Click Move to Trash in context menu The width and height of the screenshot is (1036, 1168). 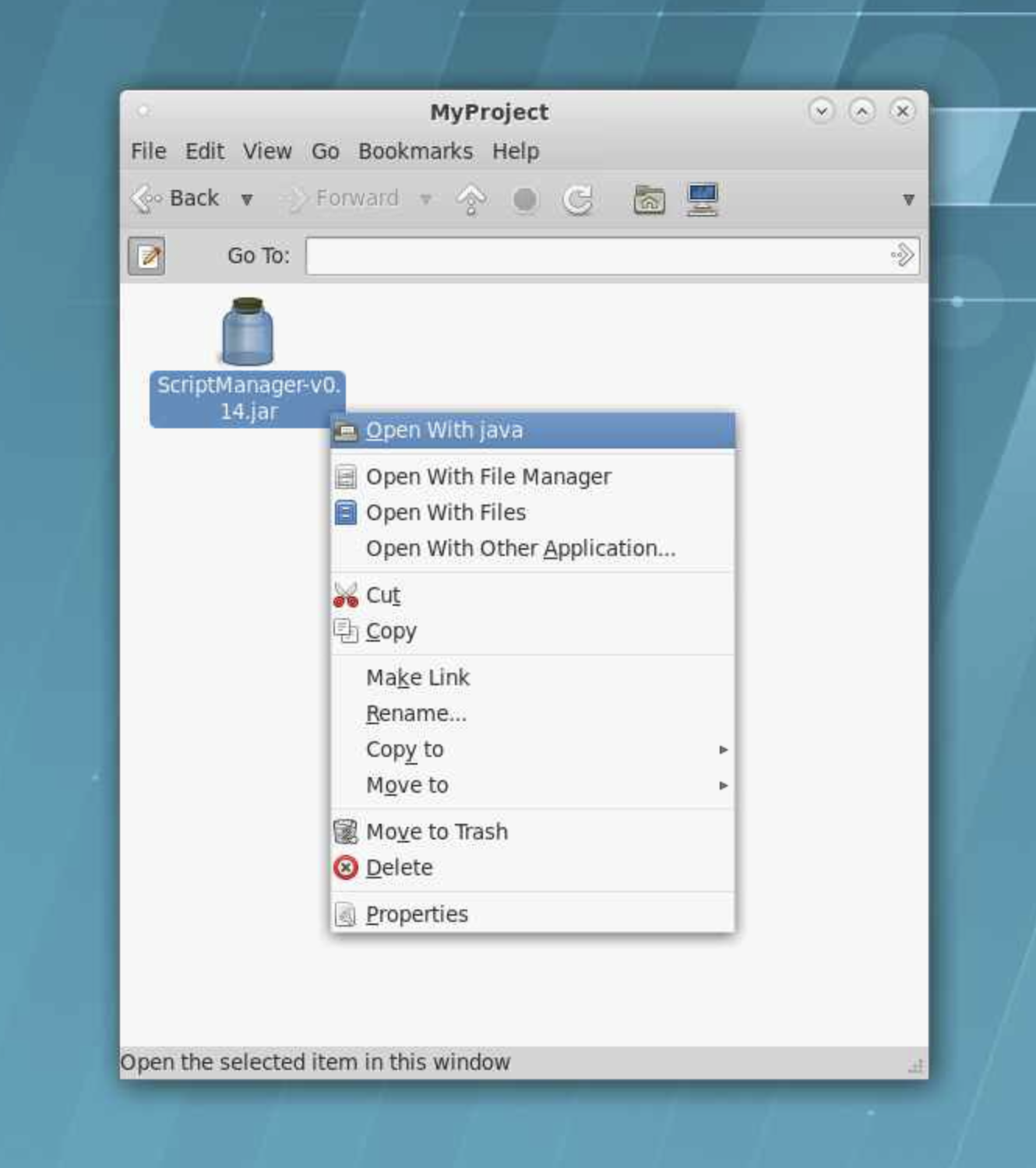tap(436, 832)
